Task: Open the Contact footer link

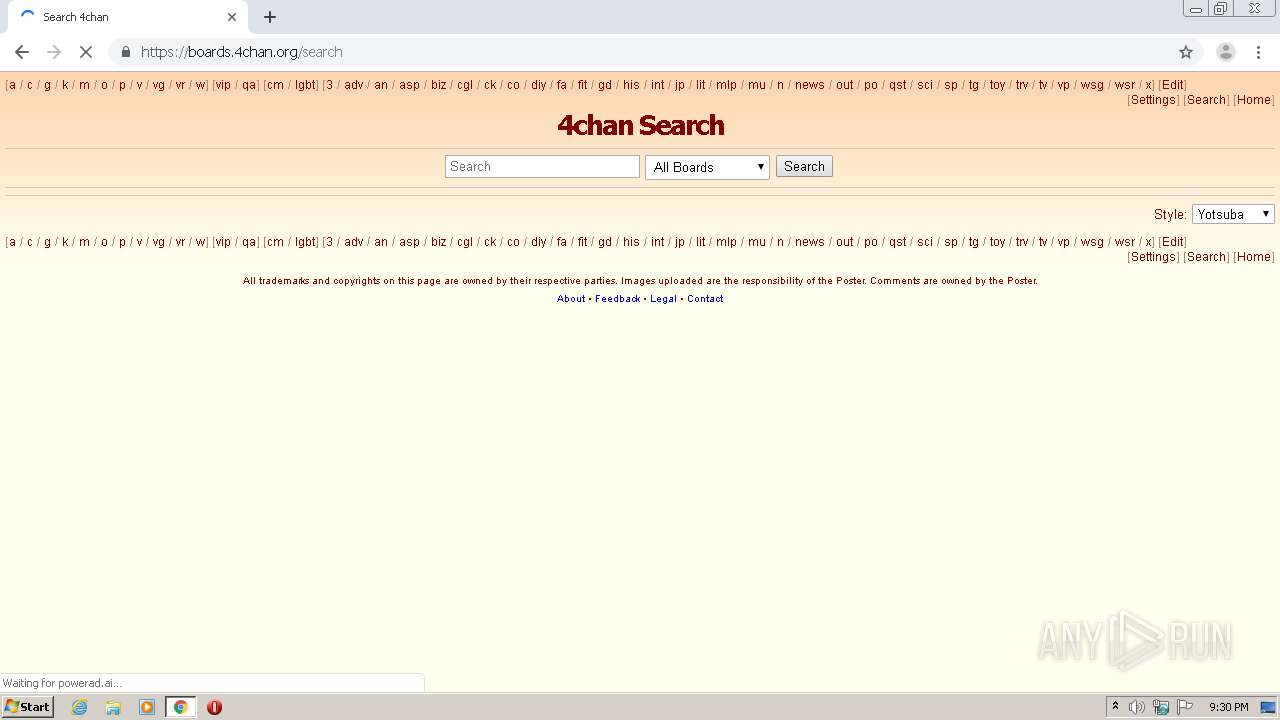Action: click(x=705, y=299)
